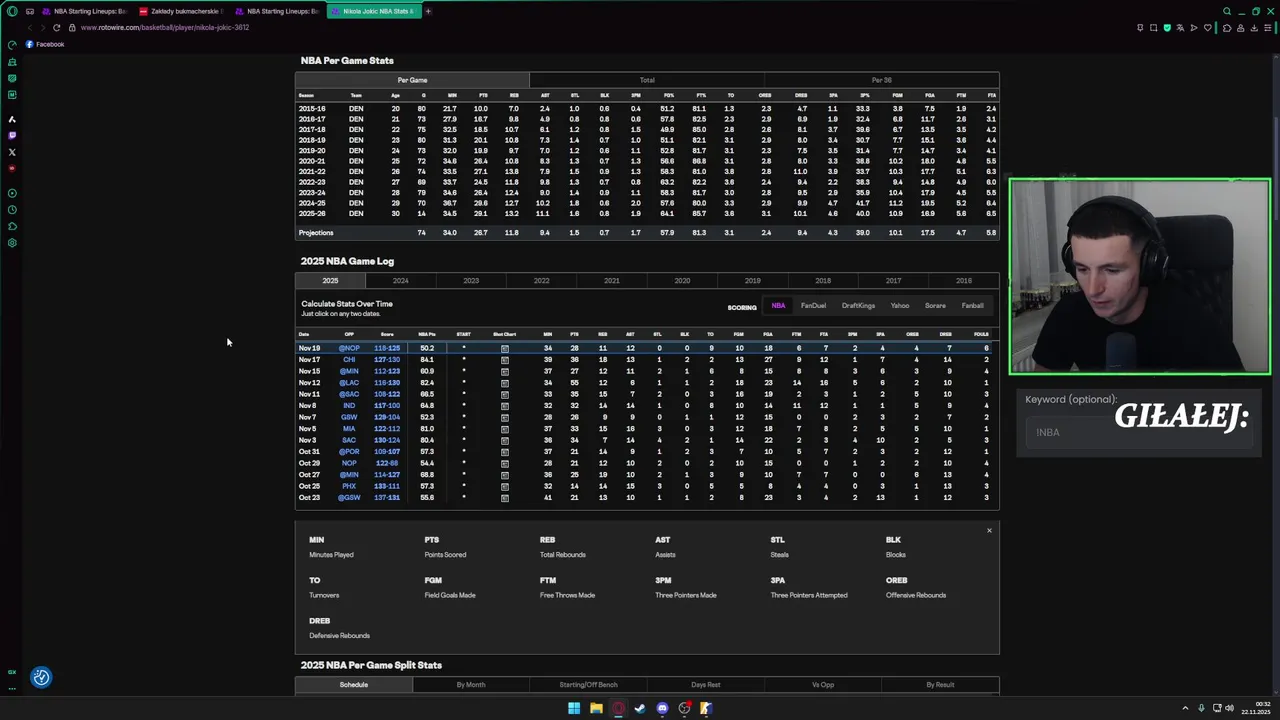Click the green ad-blocker shield icon
Image resolution: width=1280 pixels, height=720 pixels.
click(x=1167, y=28)
